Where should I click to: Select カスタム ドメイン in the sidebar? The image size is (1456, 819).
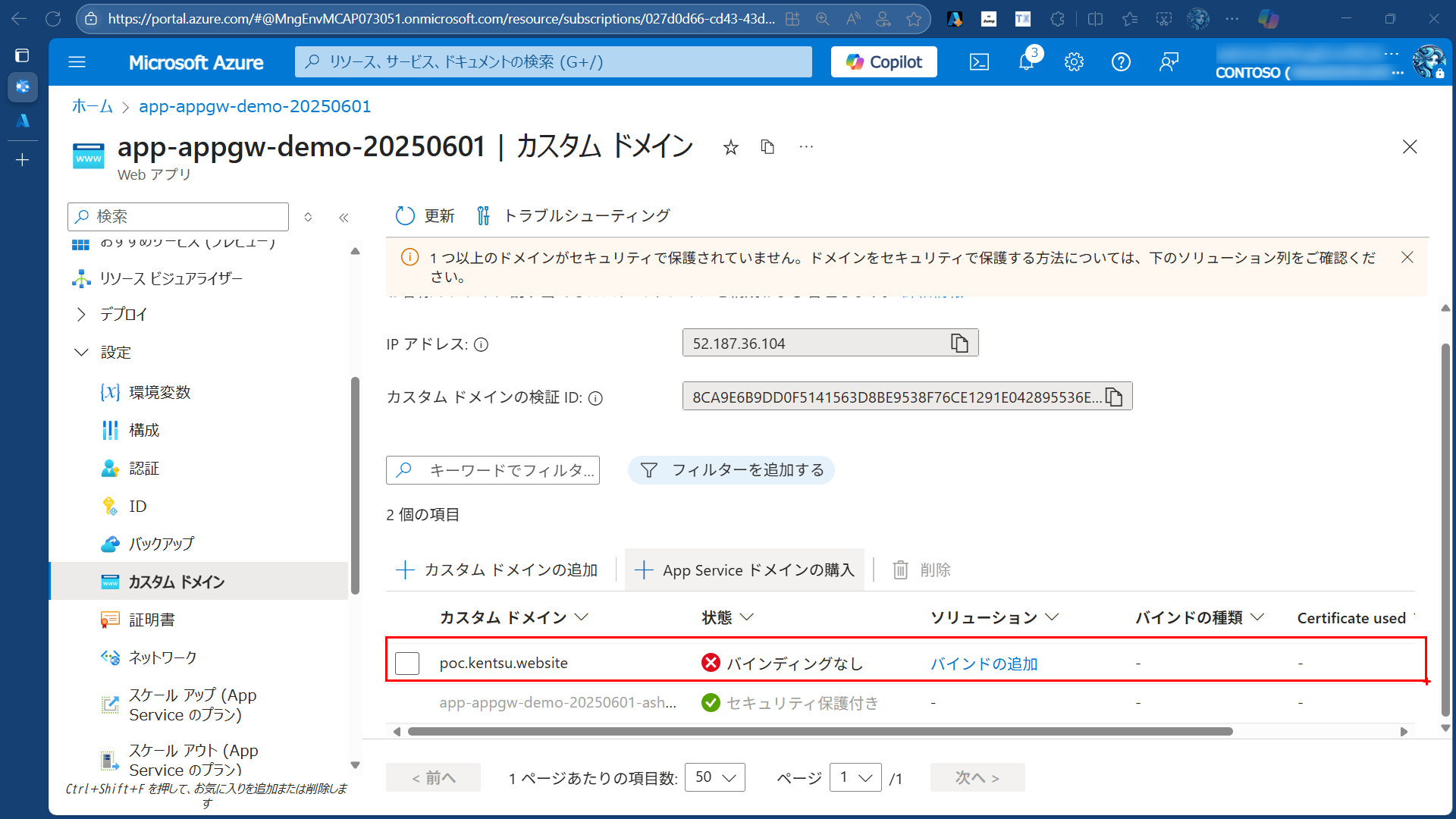[x=199, y=582]
